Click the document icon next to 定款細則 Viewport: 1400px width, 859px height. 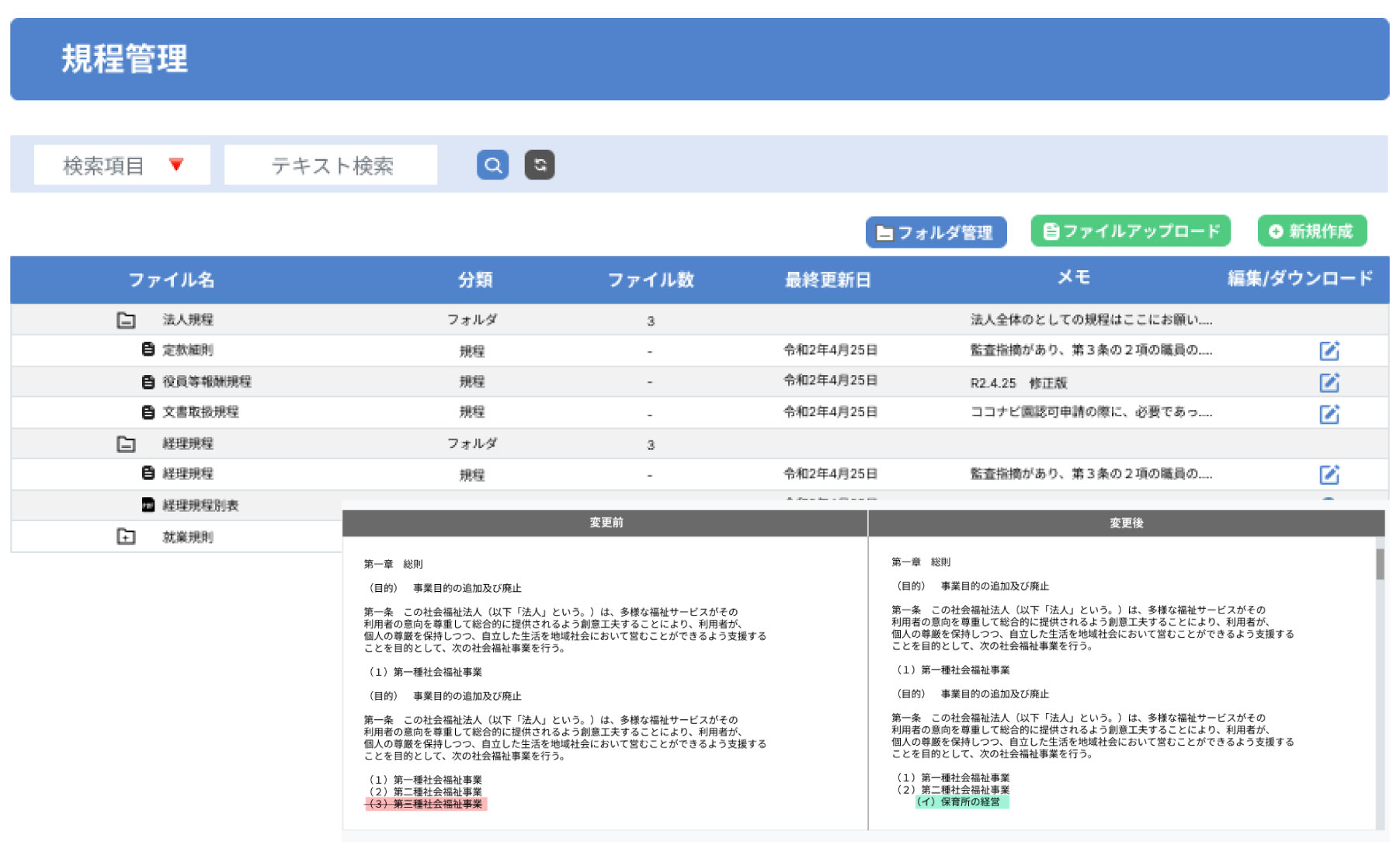coord(147,350)
